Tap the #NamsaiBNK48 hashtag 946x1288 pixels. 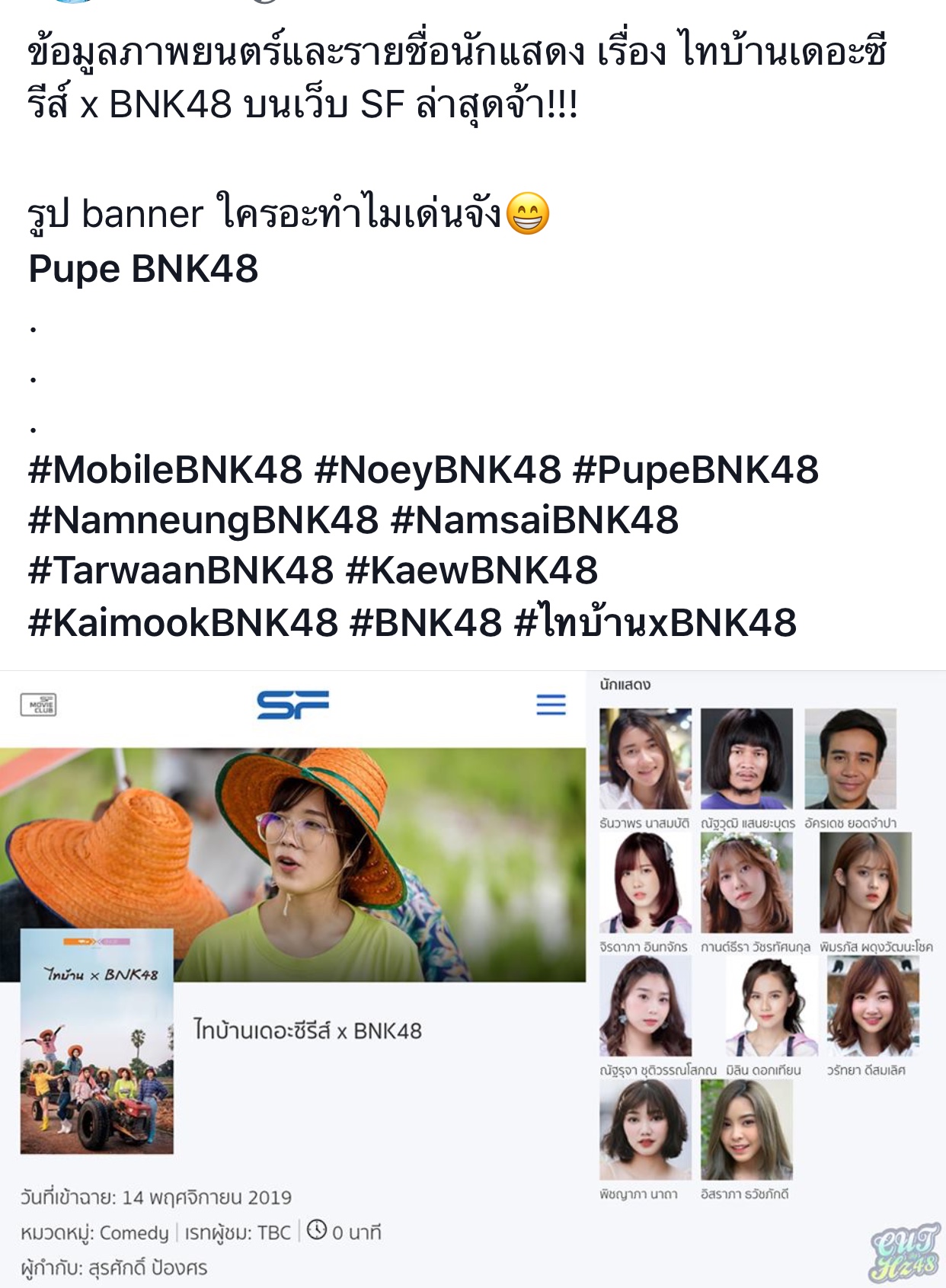(x=534, y=520)
